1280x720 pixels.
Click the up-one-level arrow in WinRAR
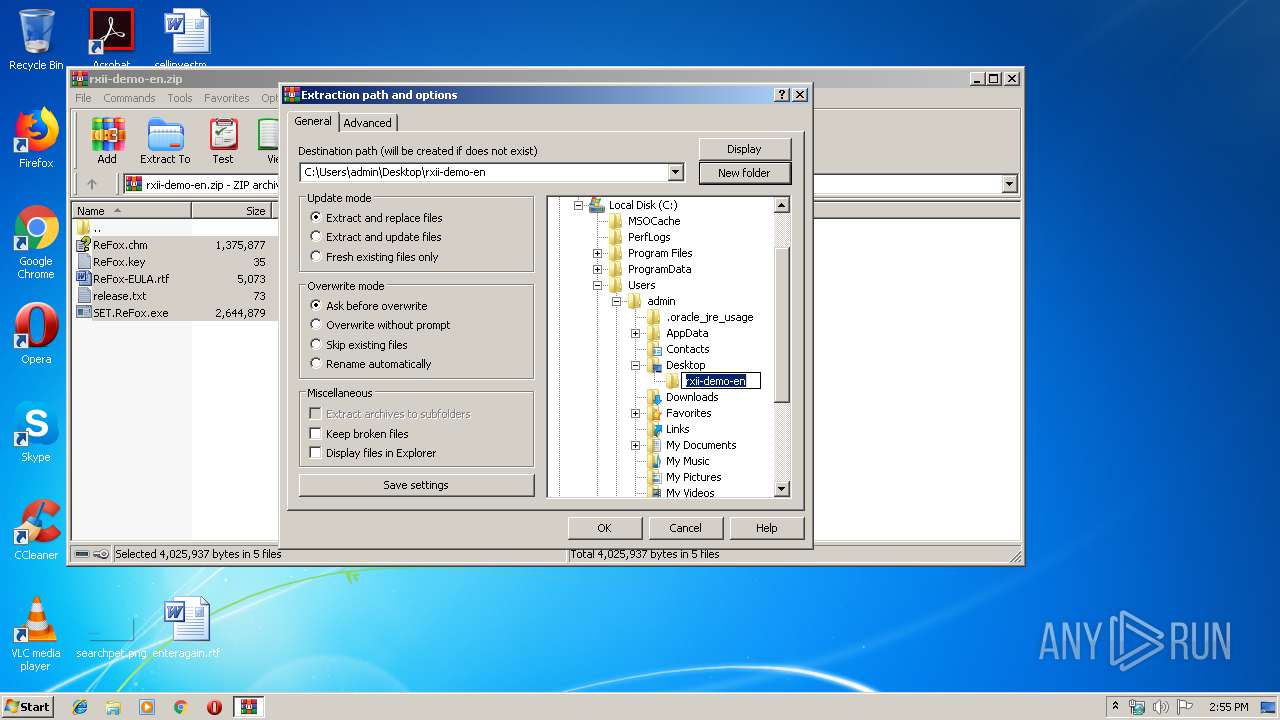(92, 184)
